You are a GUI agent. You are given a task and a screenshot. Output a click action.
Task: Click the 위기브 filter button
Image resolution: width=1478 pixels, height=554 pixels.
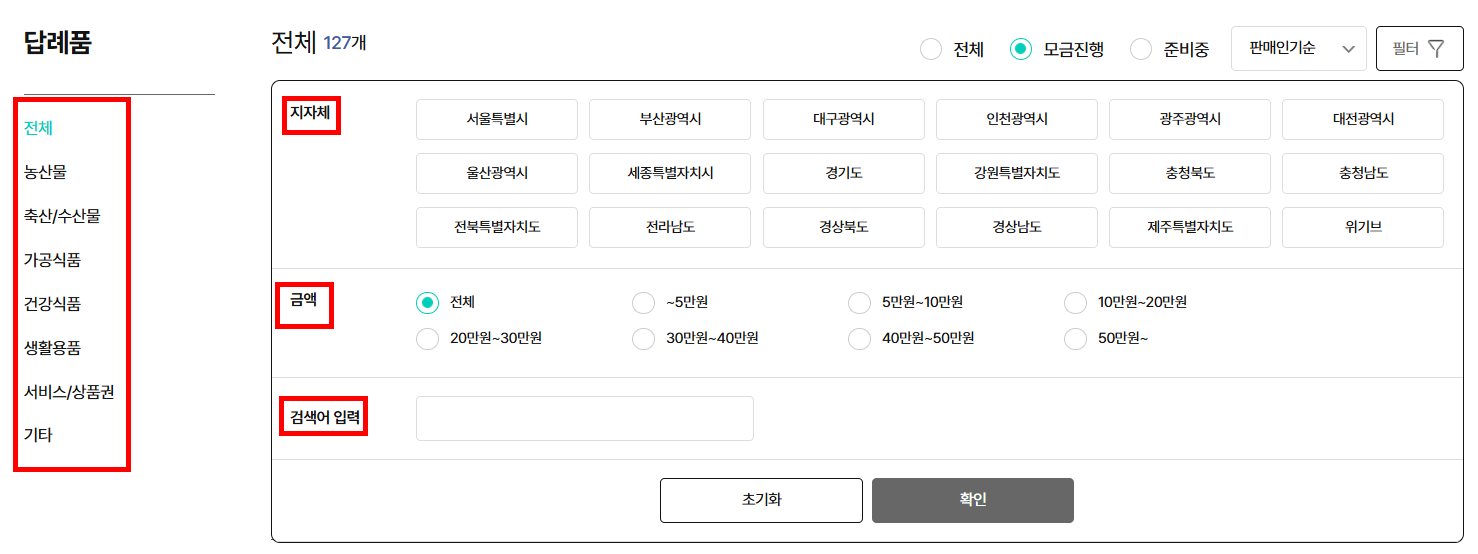(1363, 227)
